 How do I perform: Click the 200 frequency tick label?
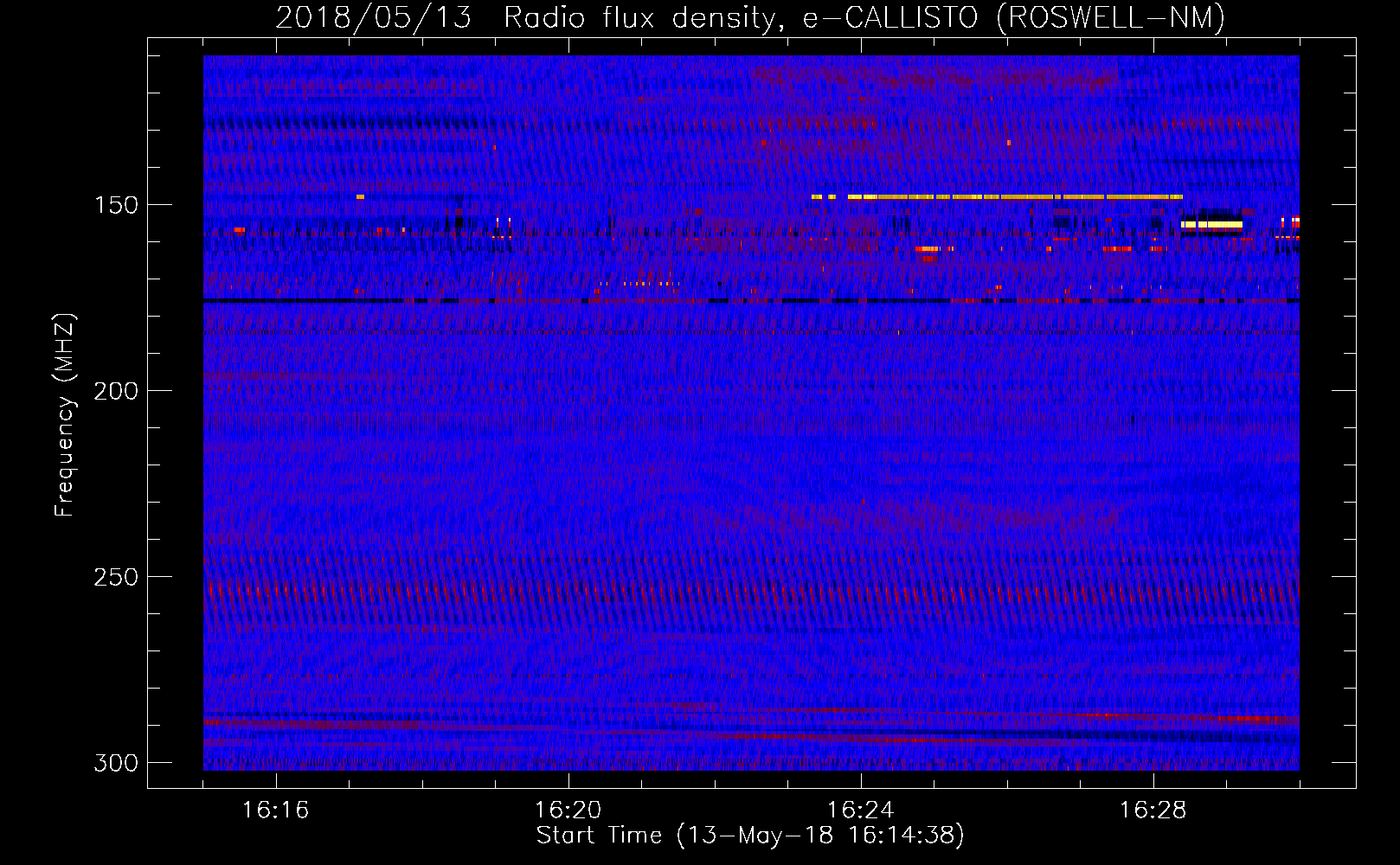115,391
